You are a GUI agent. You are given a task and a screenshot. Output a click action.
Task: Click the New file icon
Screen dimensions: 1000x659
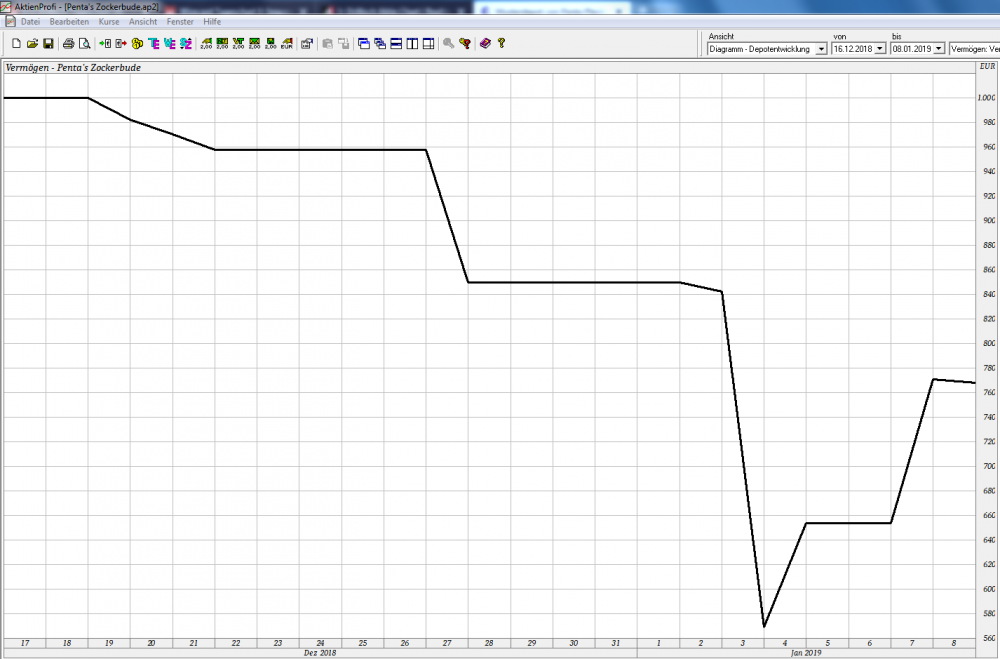pyautogui.click(x=17, y=43)
